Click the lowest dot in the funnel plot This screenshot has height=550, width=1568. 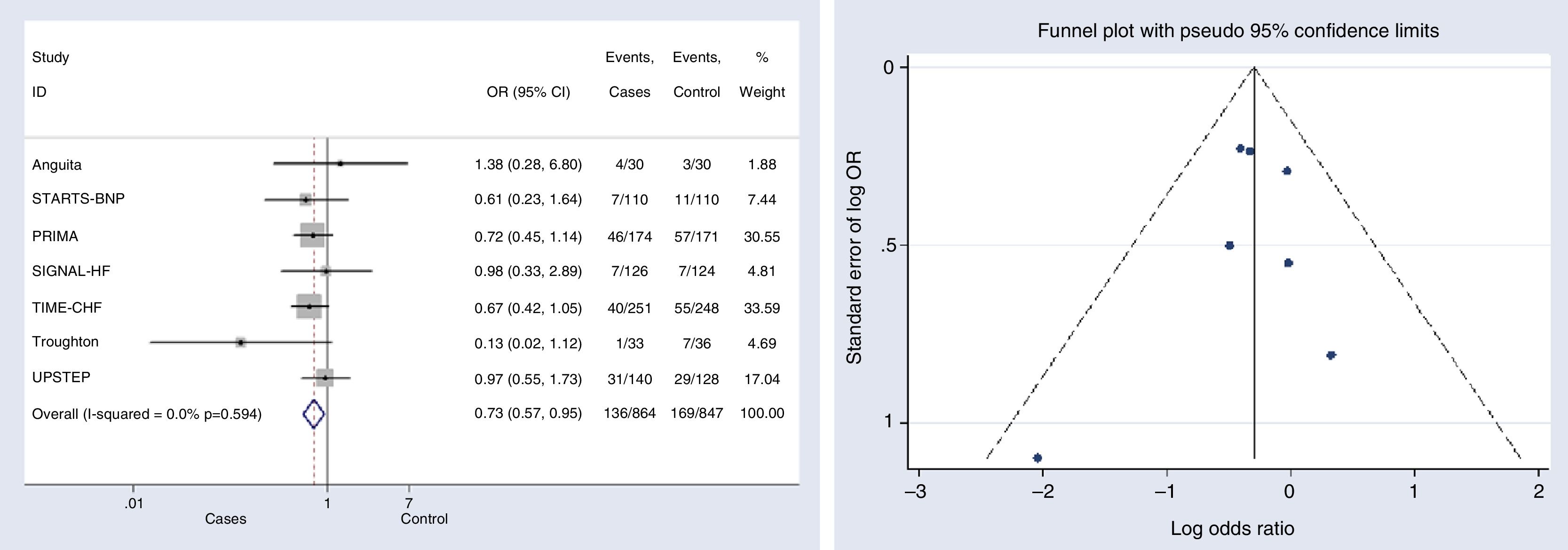point(1037,457)
